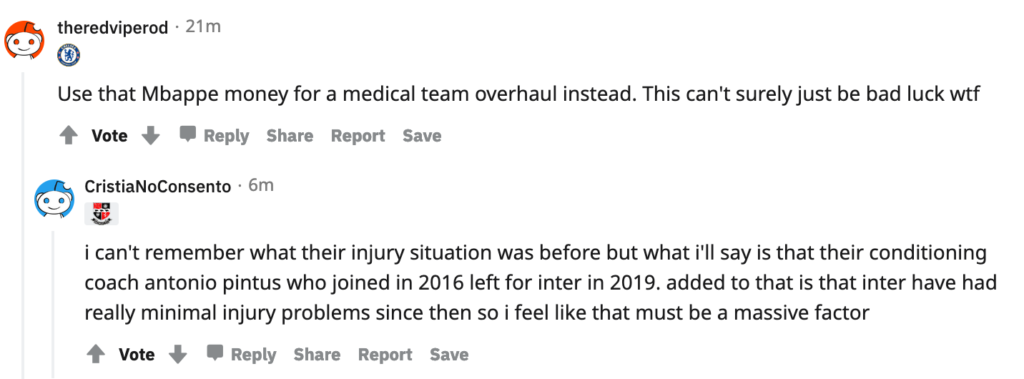The height and width of the screenshot is (379, 1024).
Task: Save theredviperod's comment
Action: (x=422, y=136)
